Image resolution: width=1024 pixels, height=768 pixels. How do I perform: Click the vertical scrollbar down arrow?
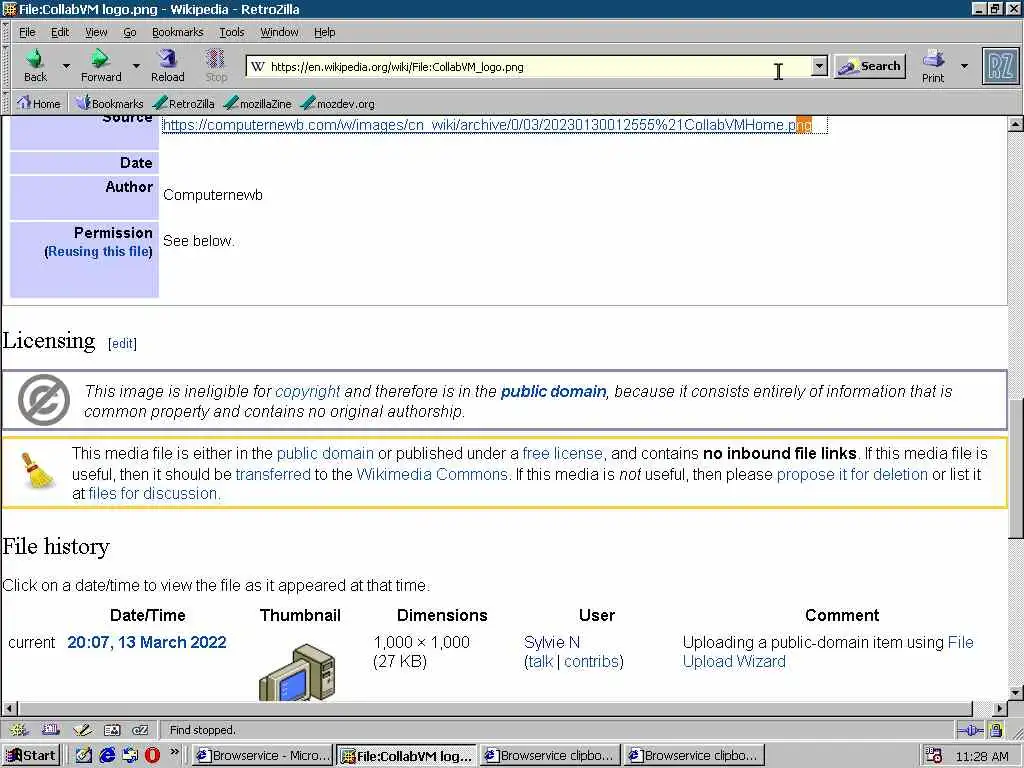tap(1016, 693)
